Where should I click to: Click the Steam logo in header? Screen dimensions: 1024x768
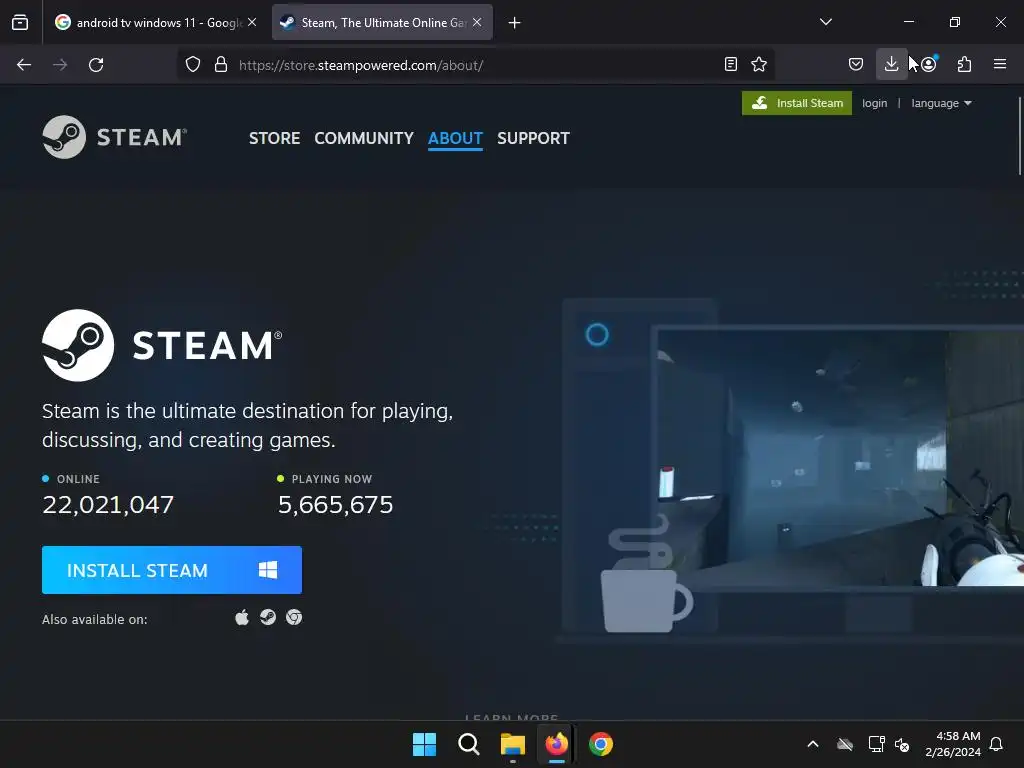tap(114, 137)
